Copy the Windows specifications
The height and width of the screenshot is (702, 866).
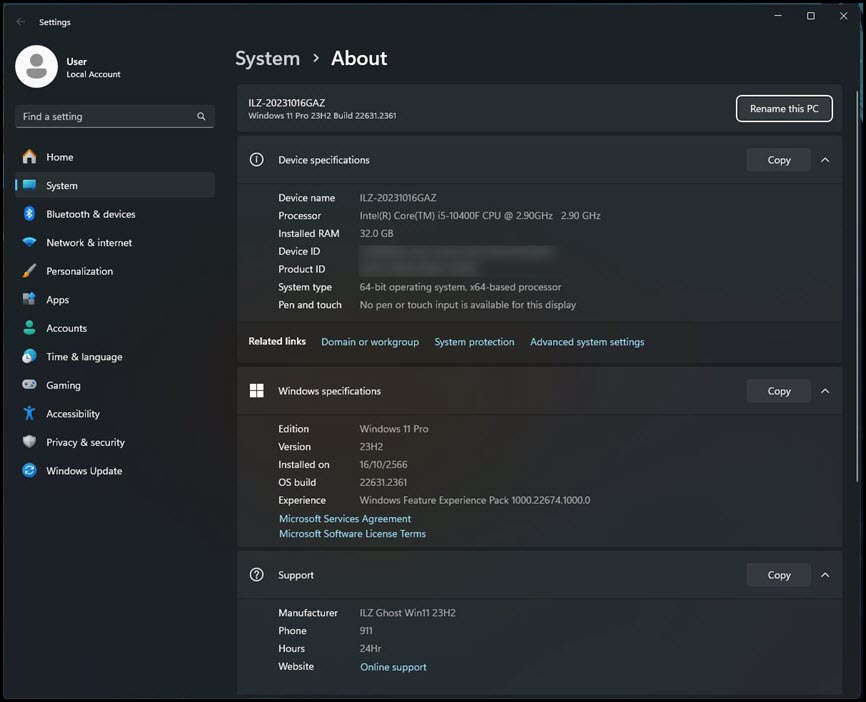point(779,391)
